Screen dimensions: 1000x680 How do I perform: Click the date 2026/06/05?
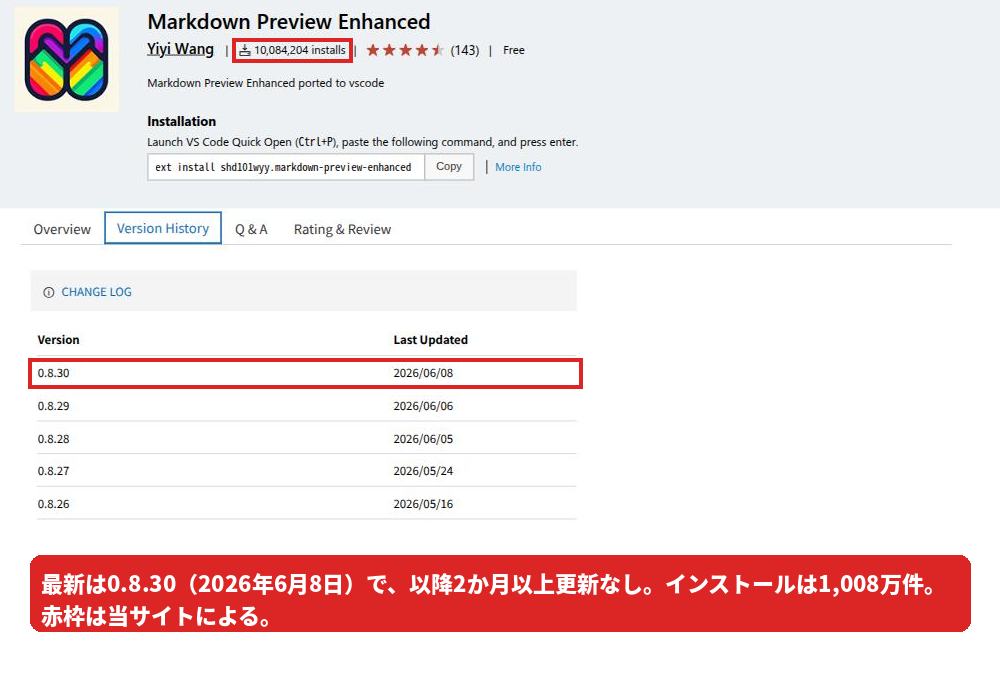click(x=423, y=440)
